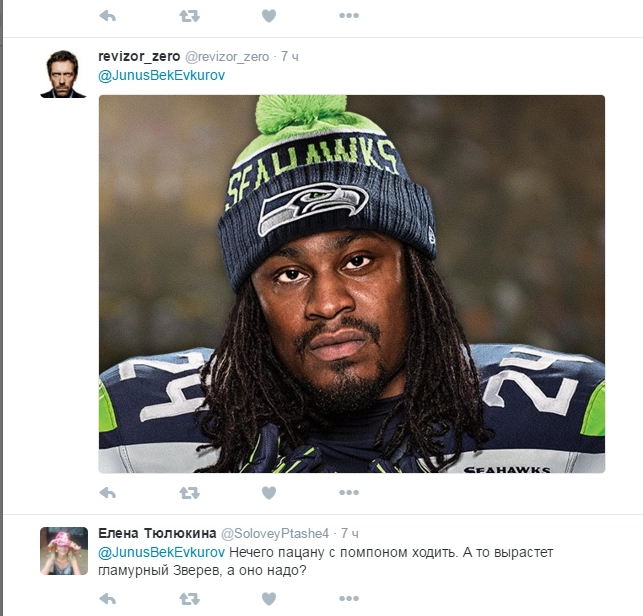643x616 pixels.
Task: Retweet the topmost partially visible tweet
Action: [x=189, y=16]
